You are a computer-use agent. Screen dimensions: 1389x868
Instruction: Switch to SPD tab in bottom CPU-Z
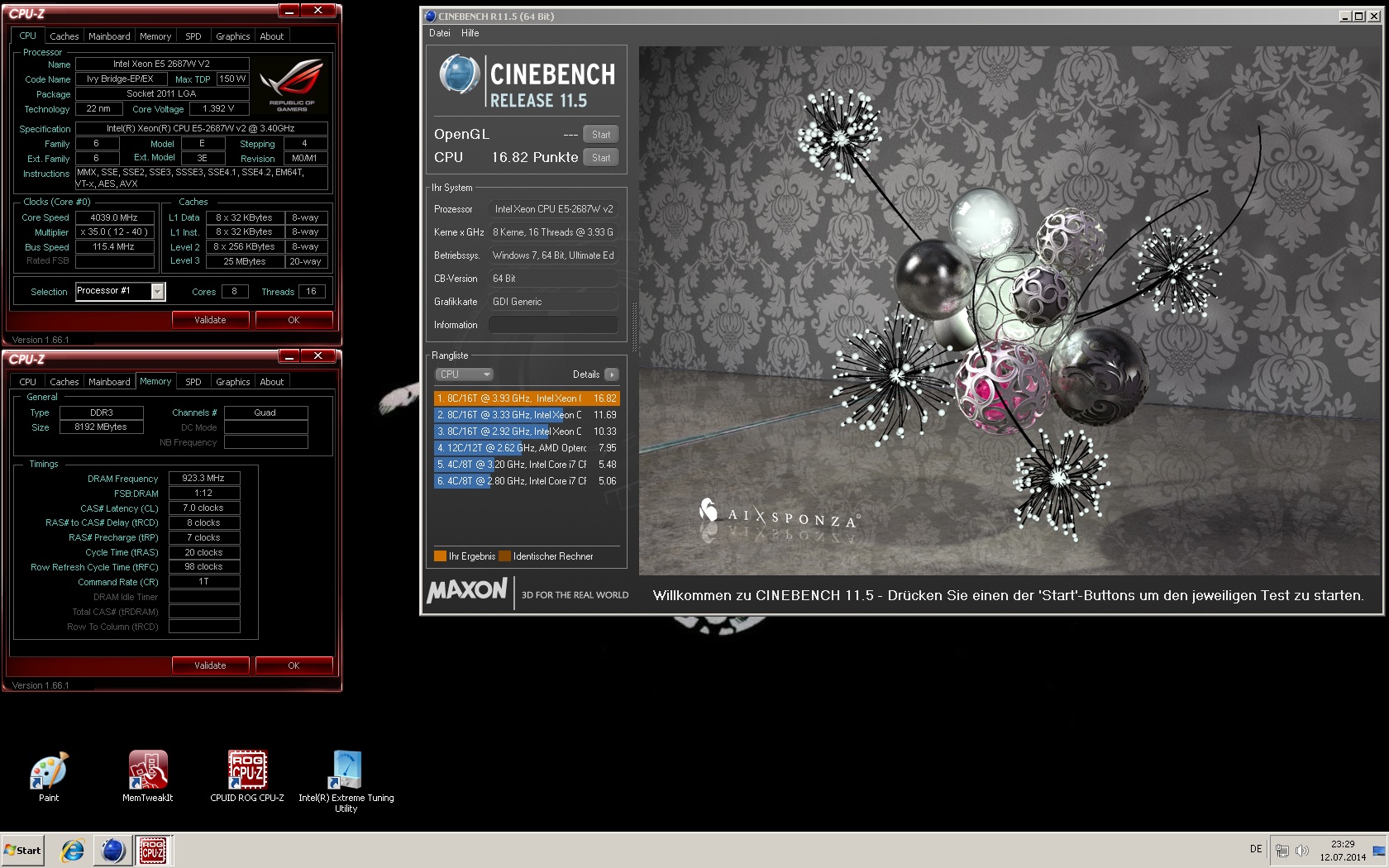coord(193,382)
